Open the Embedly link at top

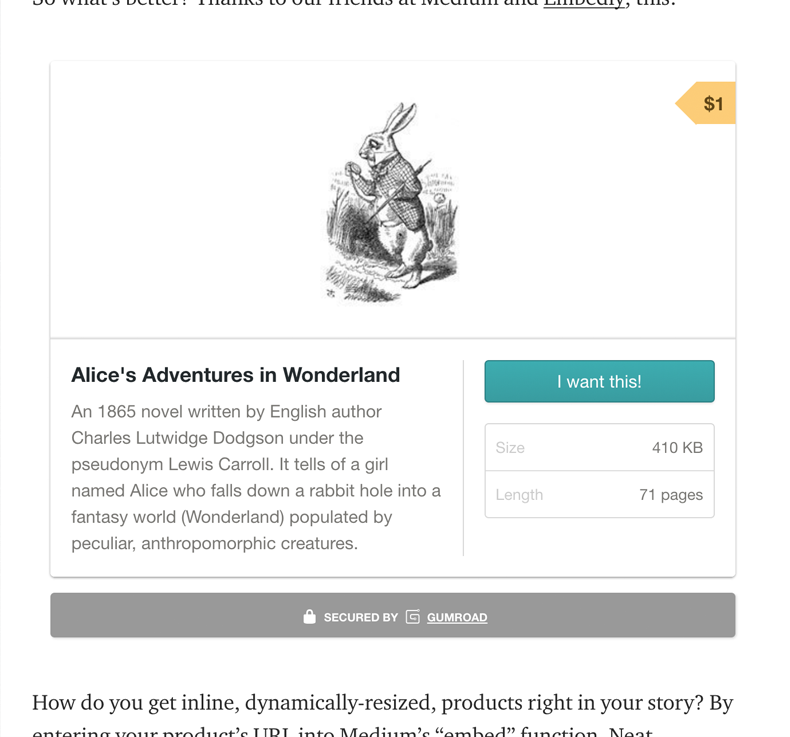pos(585,3)
